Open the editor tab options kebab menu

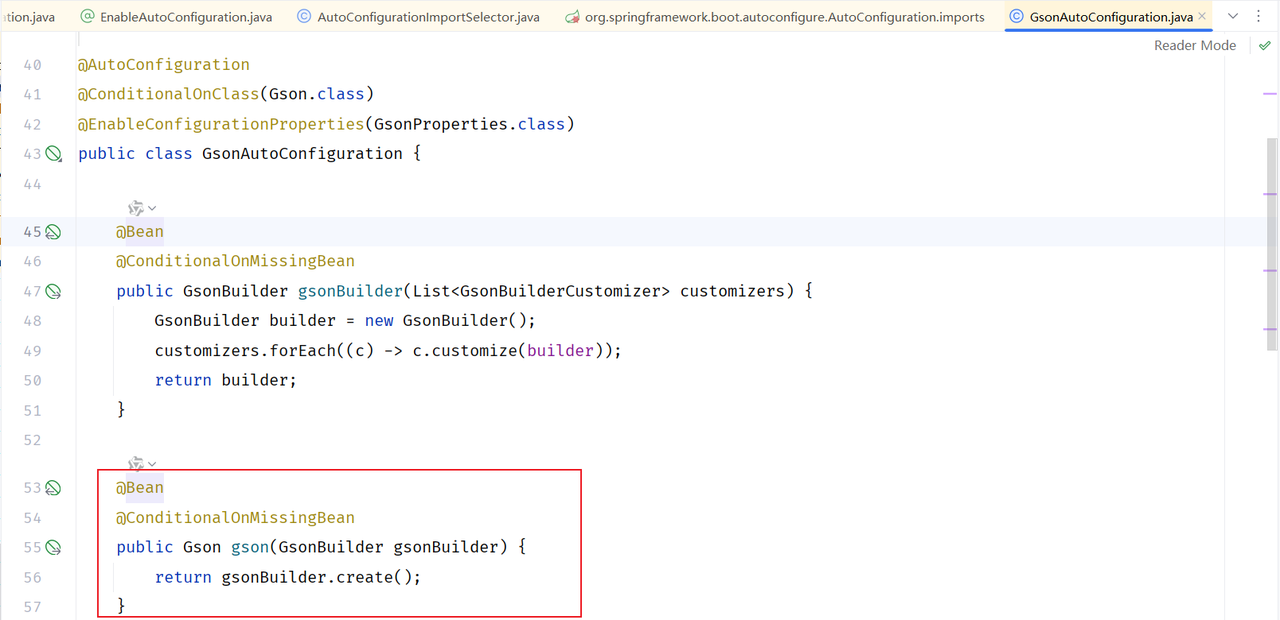coord(1258,17)
